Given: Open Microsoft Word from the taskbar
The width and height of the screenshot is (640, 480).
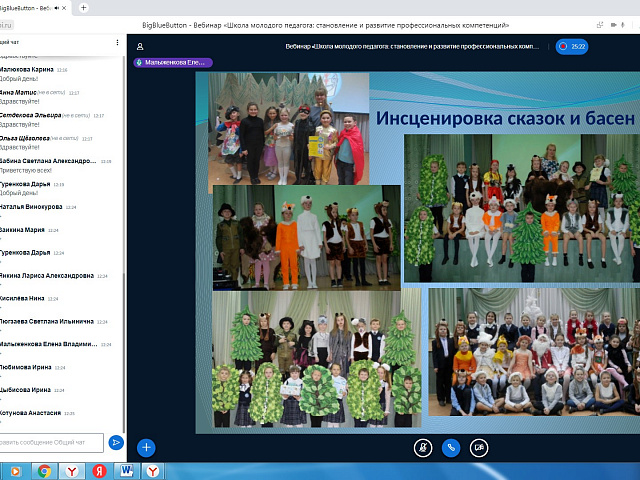Looking at the screenshot, I should 127,471.
